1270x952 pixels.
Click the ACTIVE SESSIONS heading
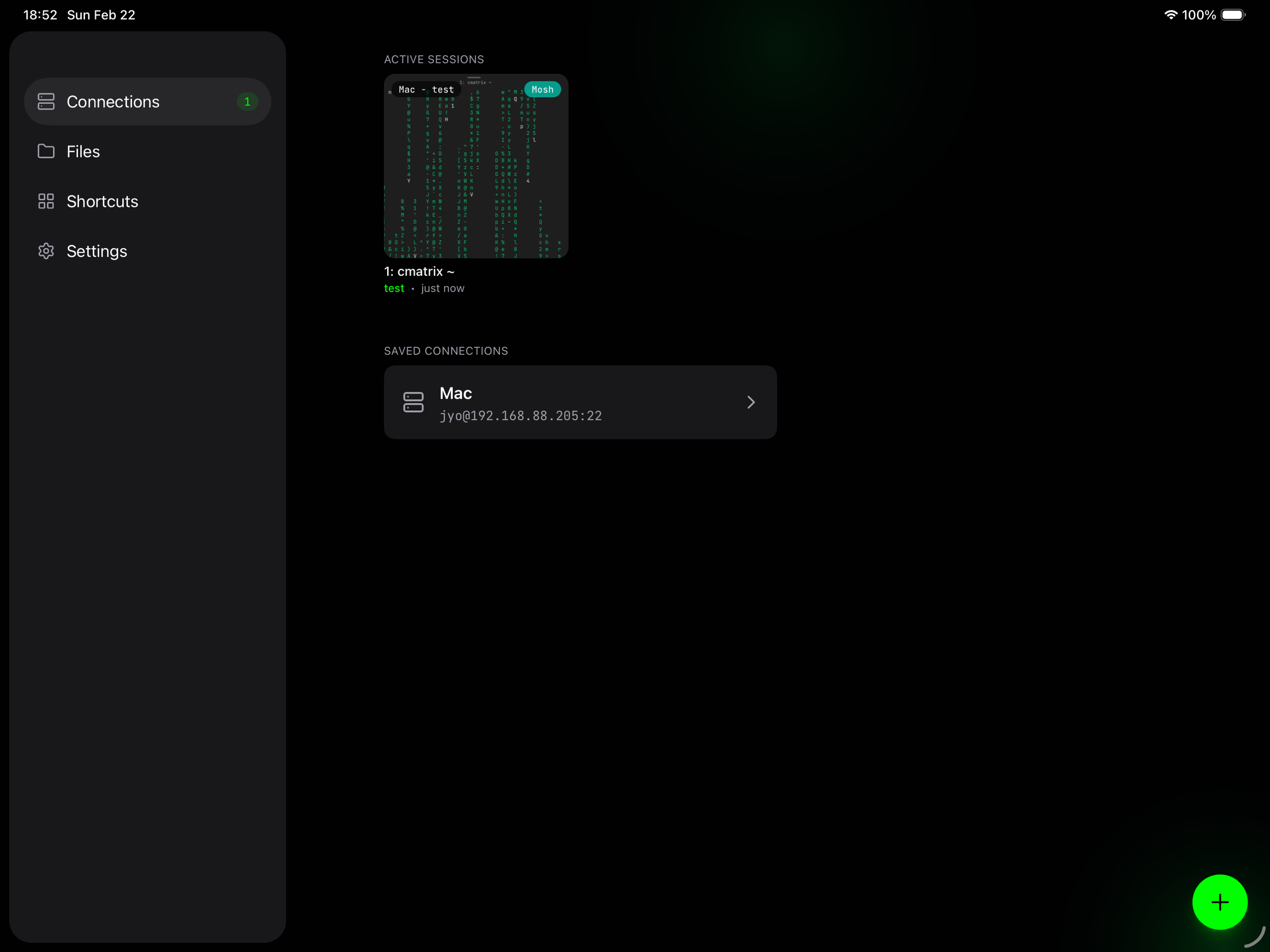click(434, 59)
